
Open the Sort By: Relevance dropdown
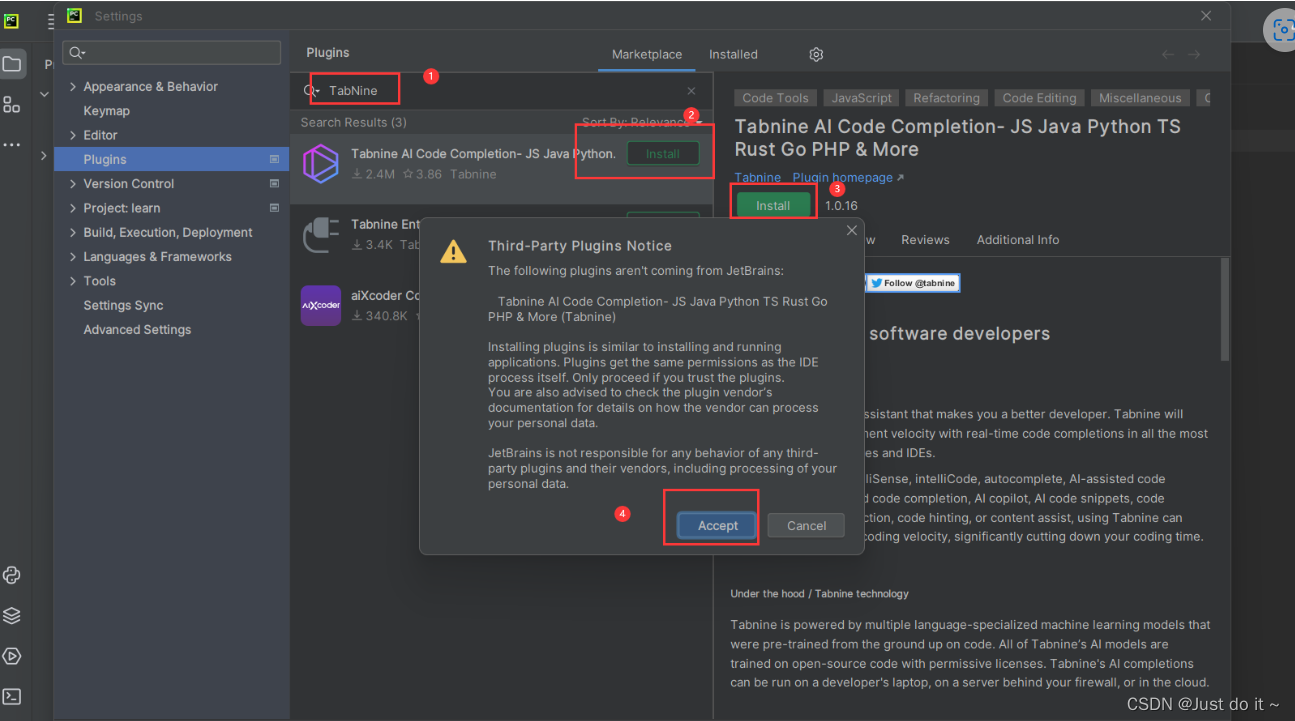[641, 122]
